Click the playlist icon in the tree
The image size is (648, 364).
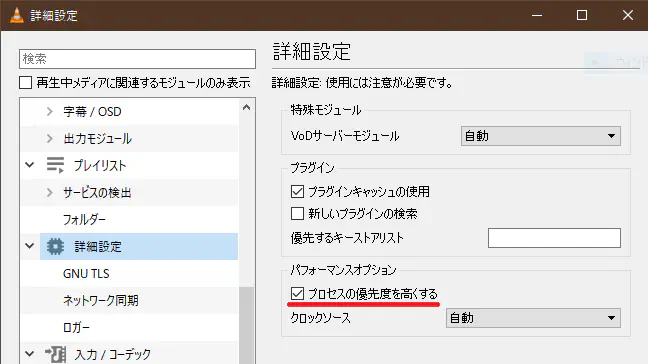tap(55, 165)
